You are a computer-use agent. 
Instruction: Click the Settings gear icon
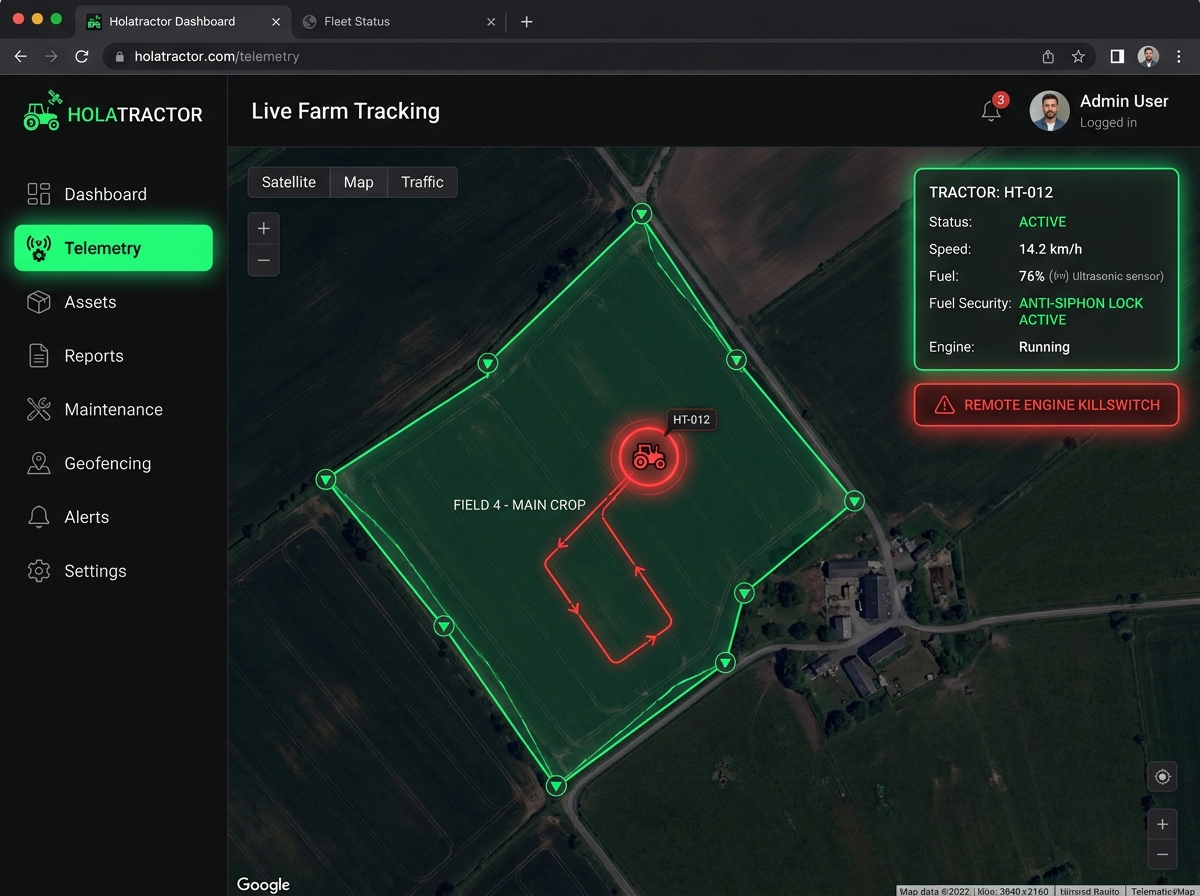coord(39,571)
